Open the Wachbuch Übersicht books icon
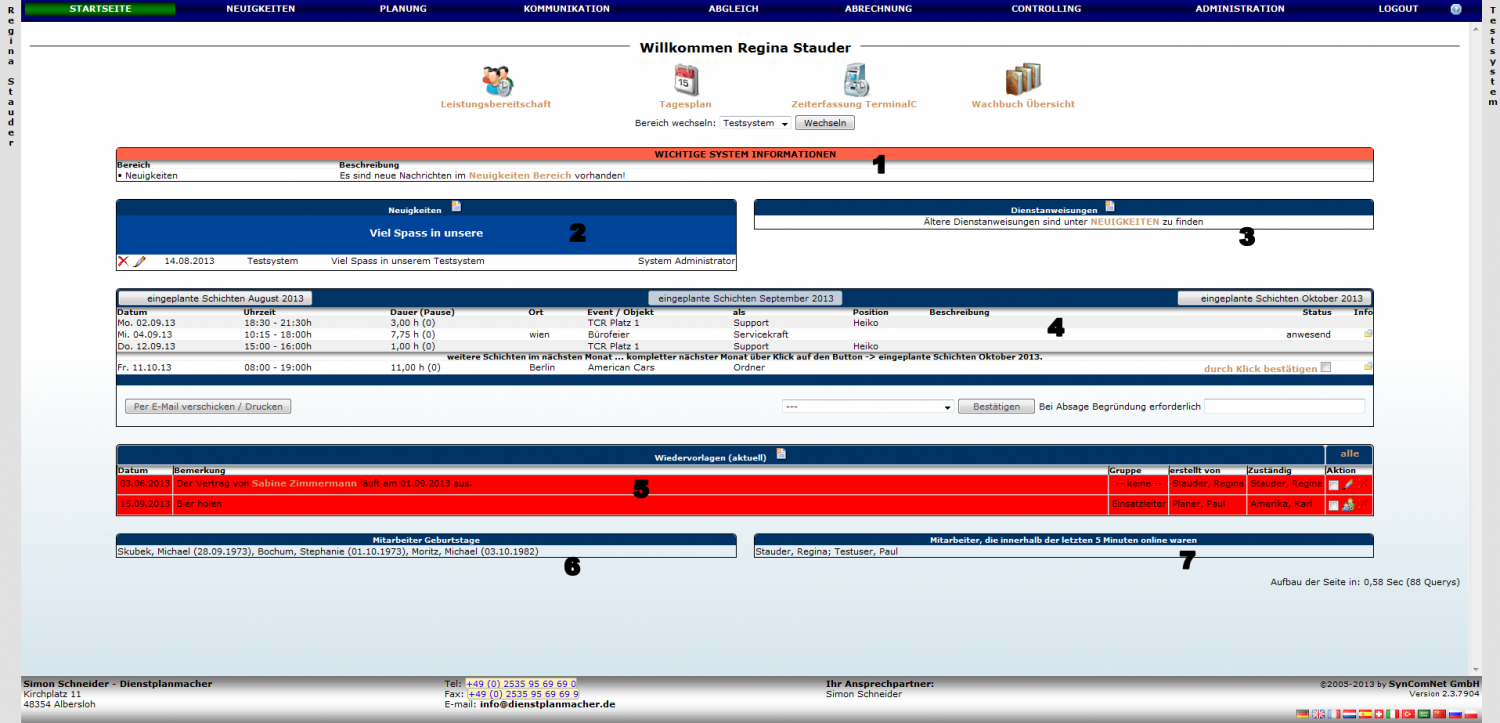This screenshot has height=723, width=1500. pos(1023,79)
